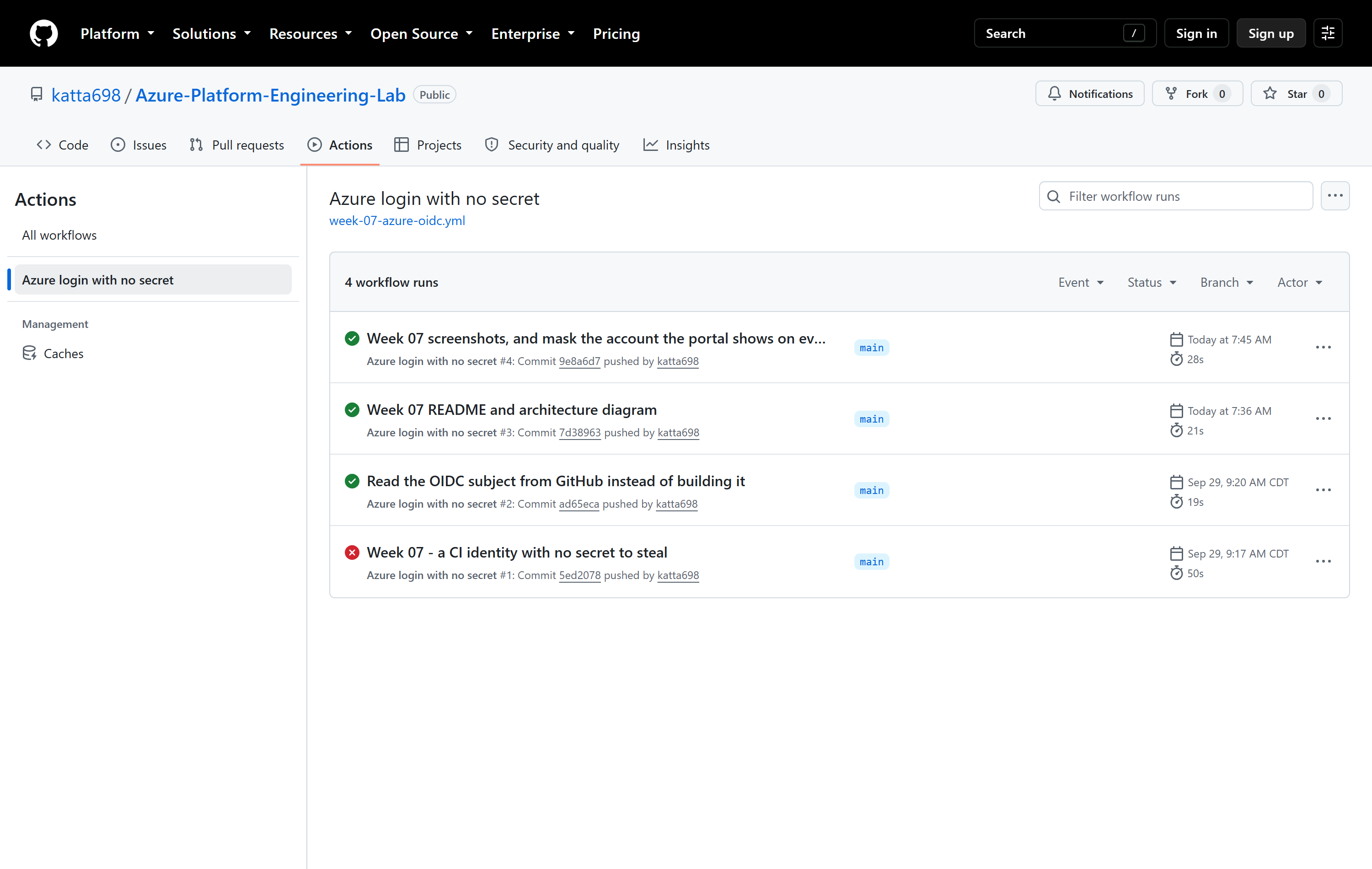Viewport: 1372px width, 869px height.
Task: Select All workflows in the sidebar
Action: pyautogui.click(x=153, y=236)
